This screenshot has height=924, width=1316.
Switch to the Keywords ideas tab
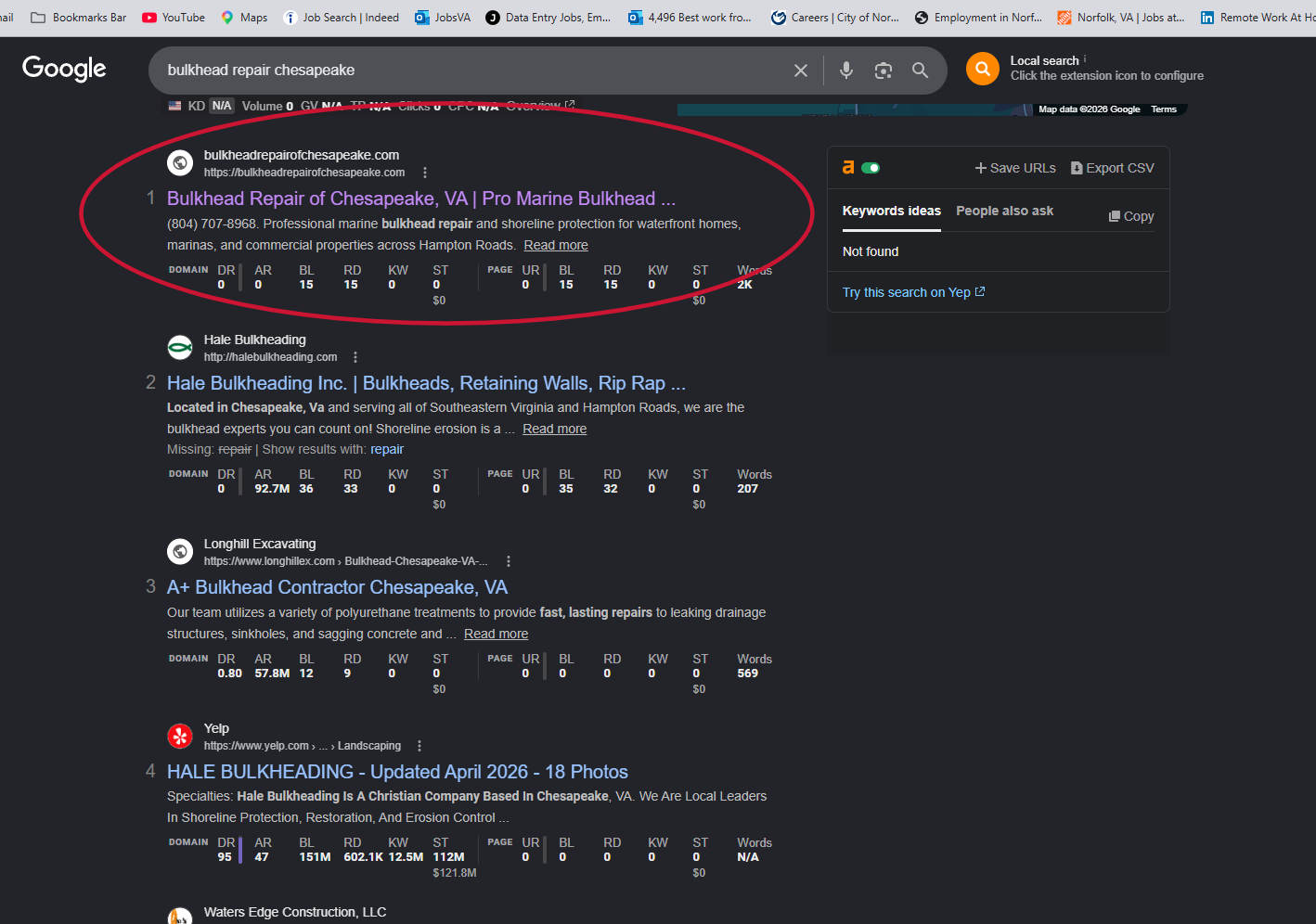click(x=892, y=212)
